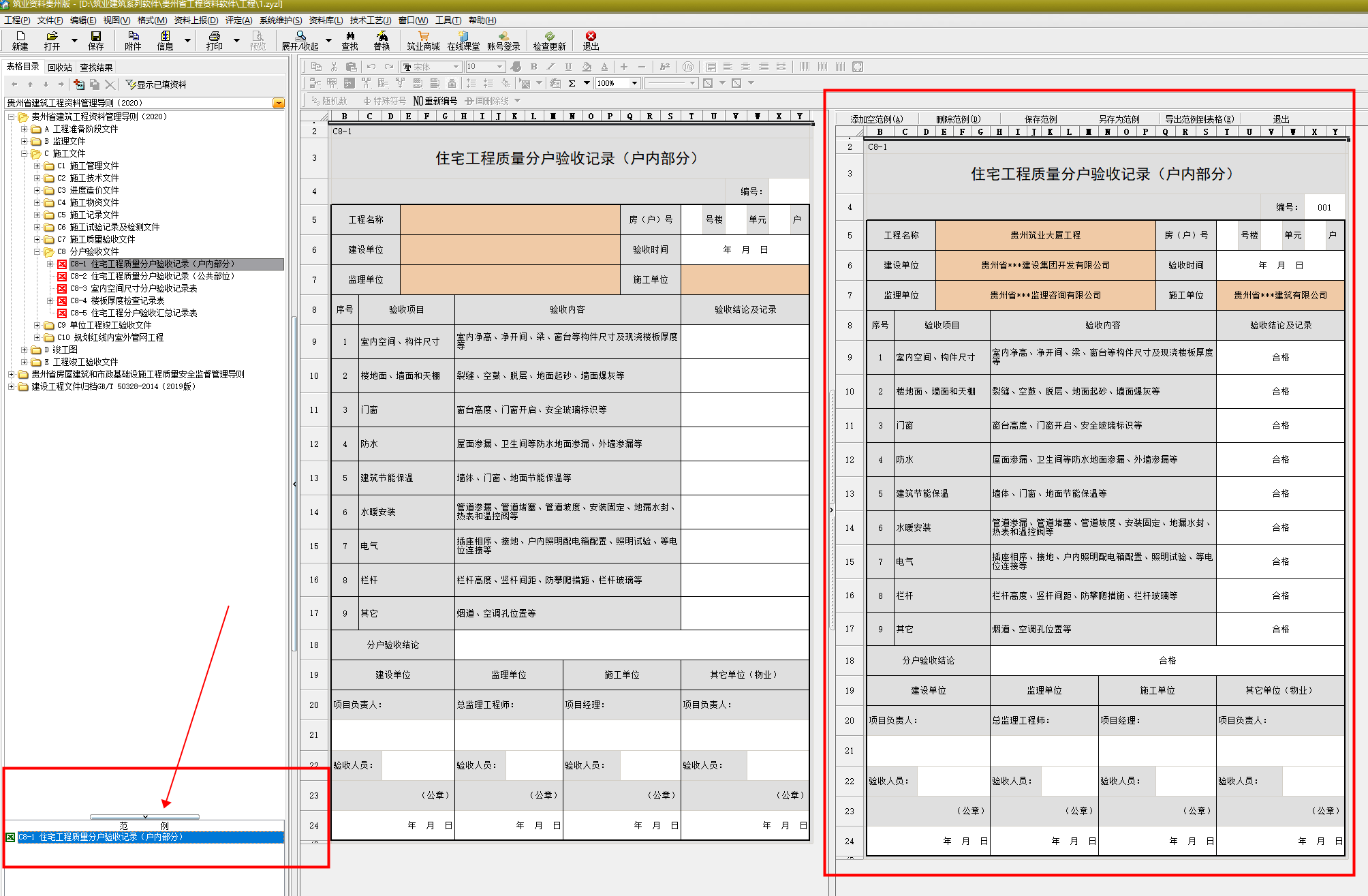Open the 贵州省建筑工程资料管理导则 selector dropdown
This screenshot has height=896, width=1368.
tap(279, 103)
